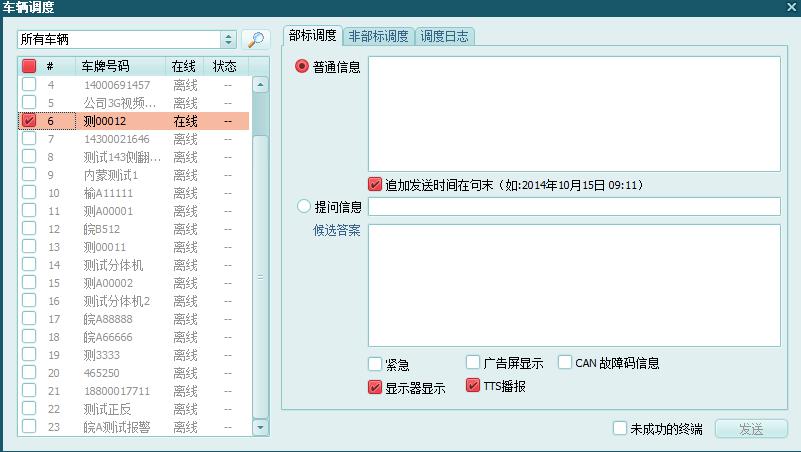Screen dimensions: 801x452
Task: Switch to the 非部标调度 tab
Action: [378, 36]
